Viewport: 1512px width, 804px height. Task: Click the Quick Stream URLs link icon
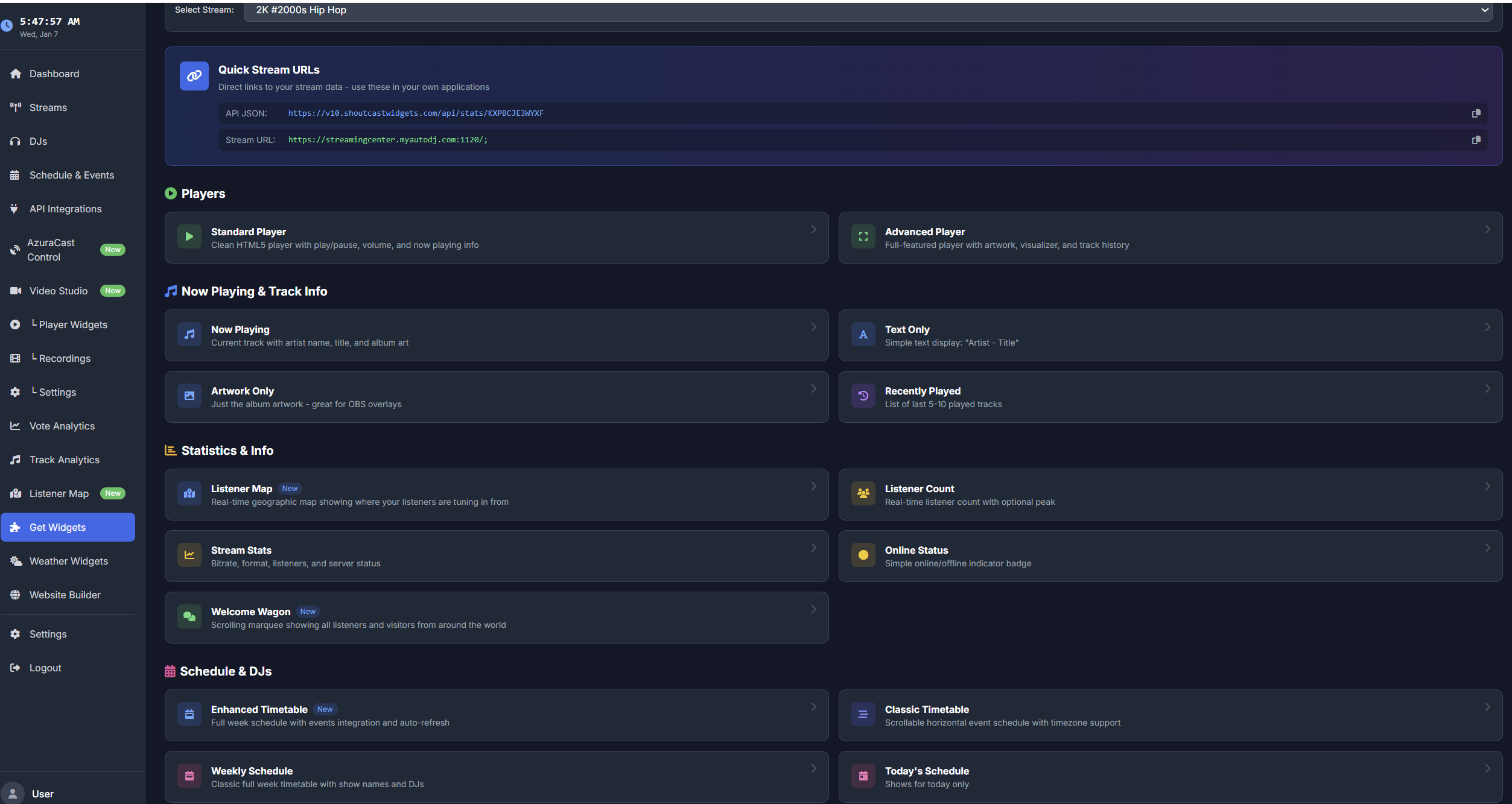point(194,76)
